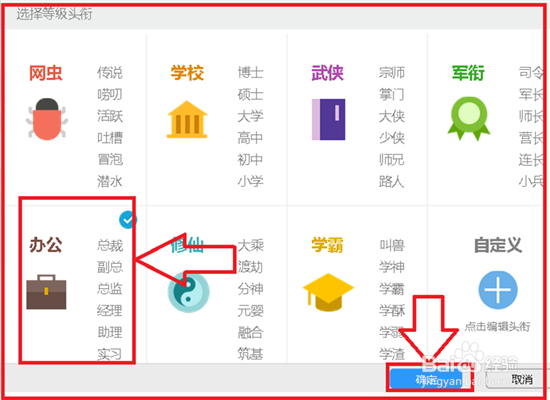Click the 宗师 title text
The width and height of the screenshot is (550, 400).
392,73
